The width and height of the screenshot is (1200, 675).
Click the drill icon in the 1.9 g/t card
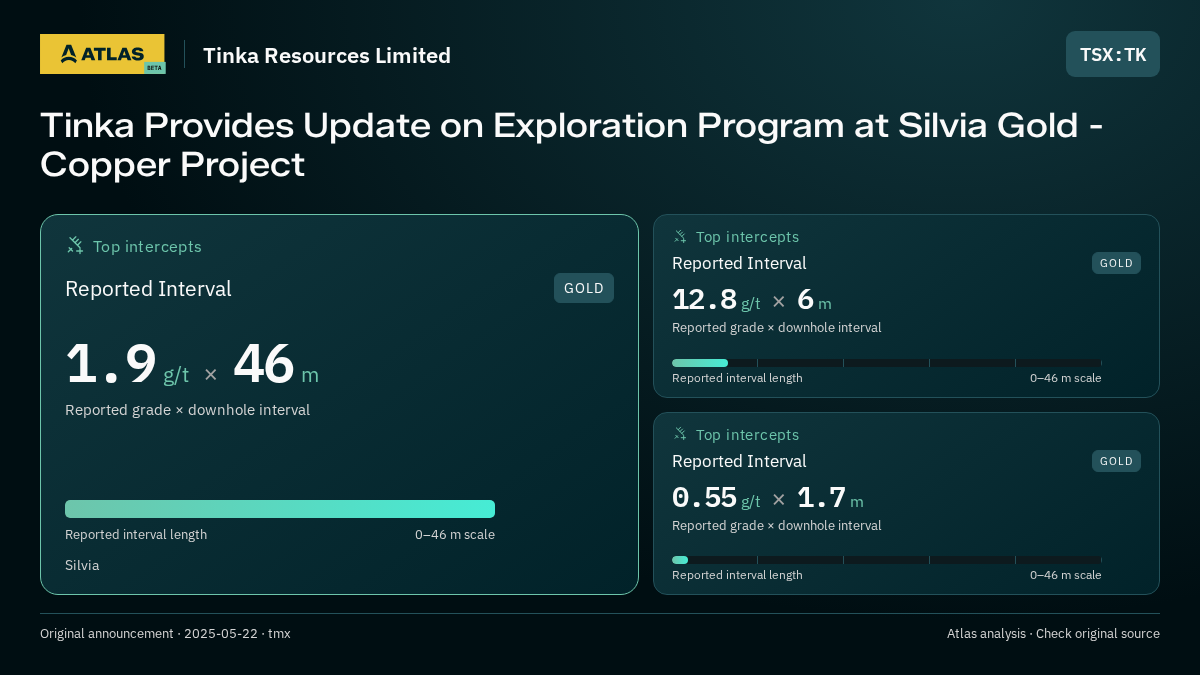click(75, 245)
